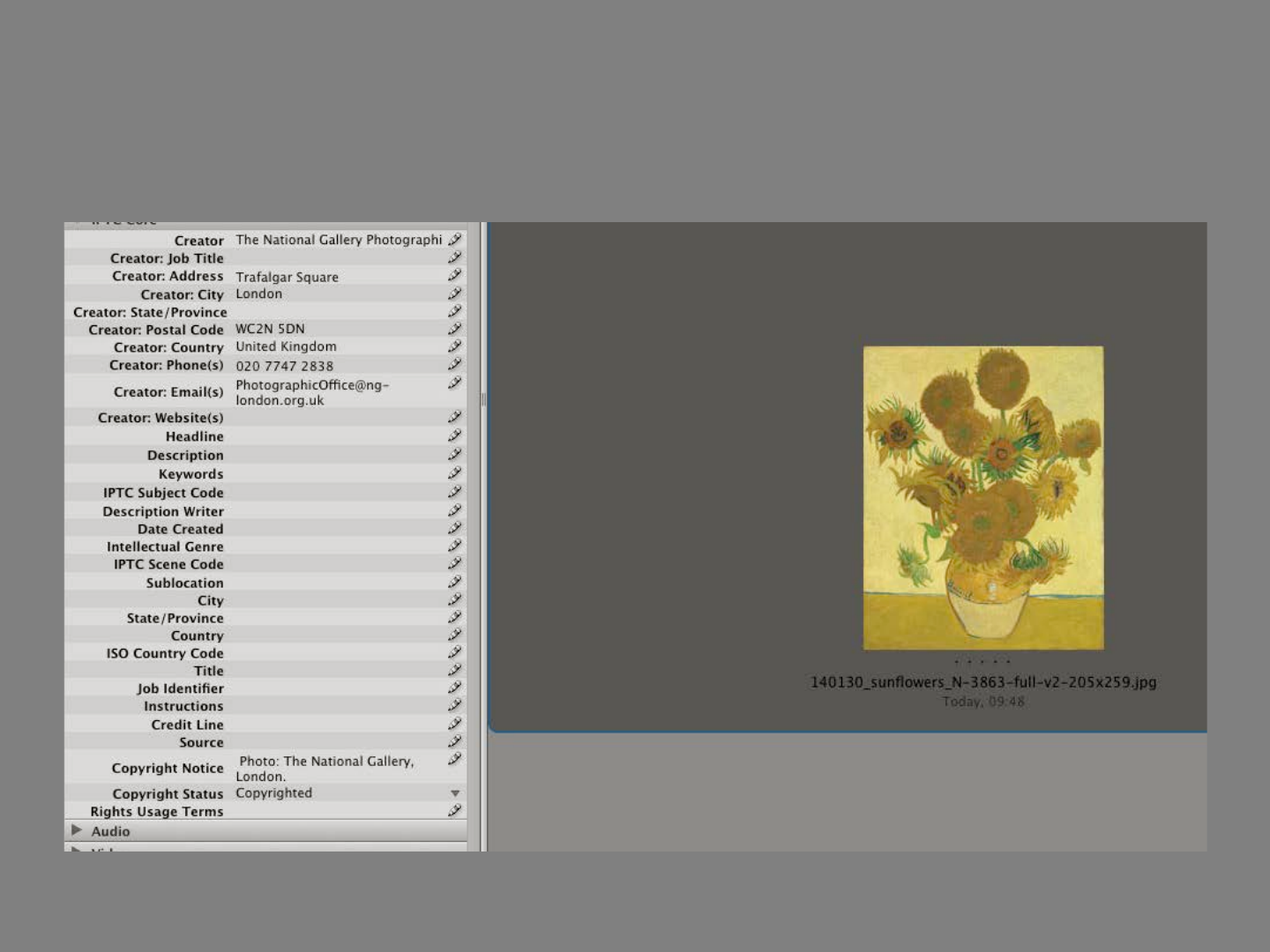Image resolution: width=1270 pixels, height=952 pixels.
Task: Click the Creator value field
Action: pyautogui.click(x=339, y=240)
